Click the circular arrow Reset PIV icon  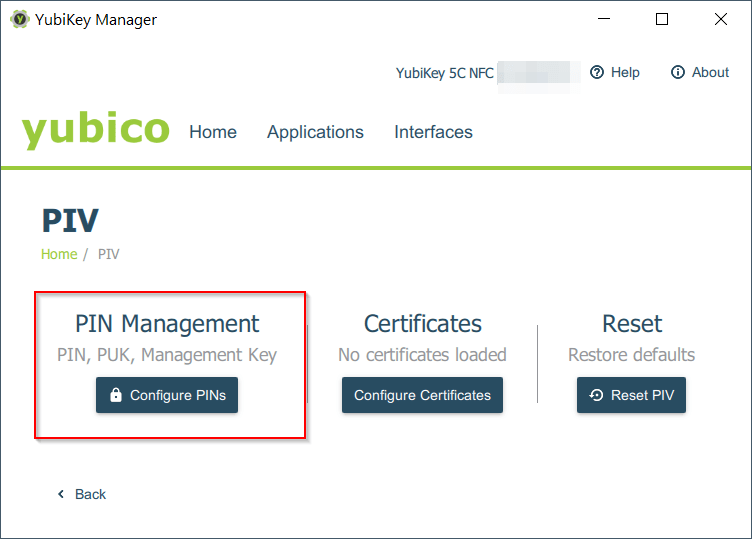(x=597, y=395)
